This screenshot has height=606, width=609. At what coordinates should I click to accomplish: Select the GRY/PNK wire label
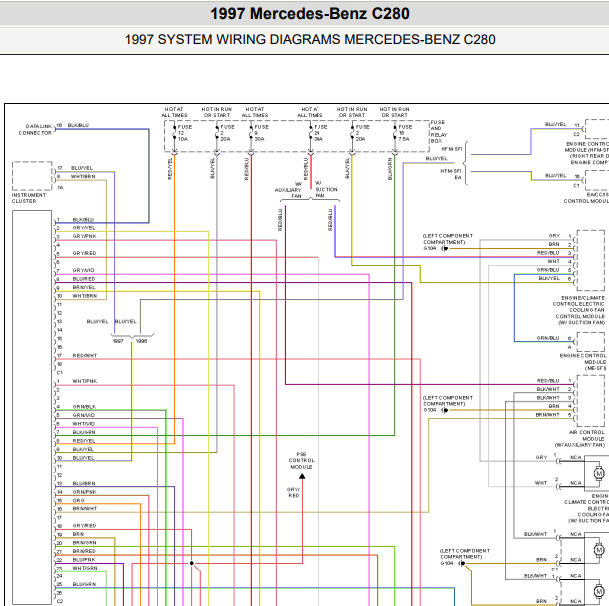click(x=84, y=236)
